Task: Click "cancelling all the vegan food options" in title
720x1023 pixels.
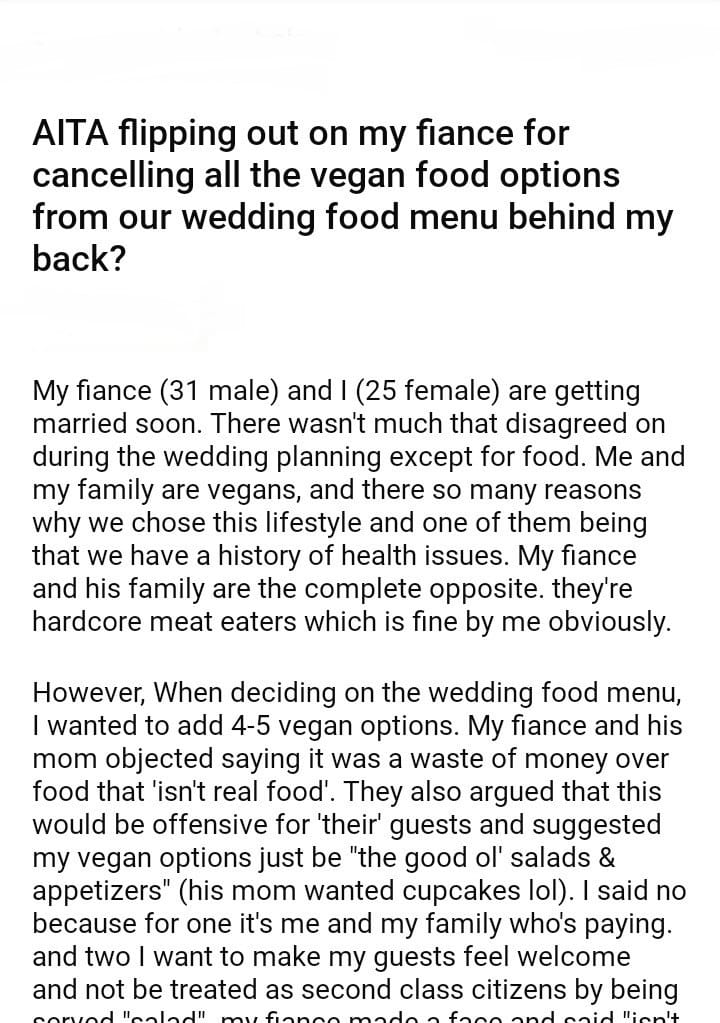Action: (x=326, y=175)
